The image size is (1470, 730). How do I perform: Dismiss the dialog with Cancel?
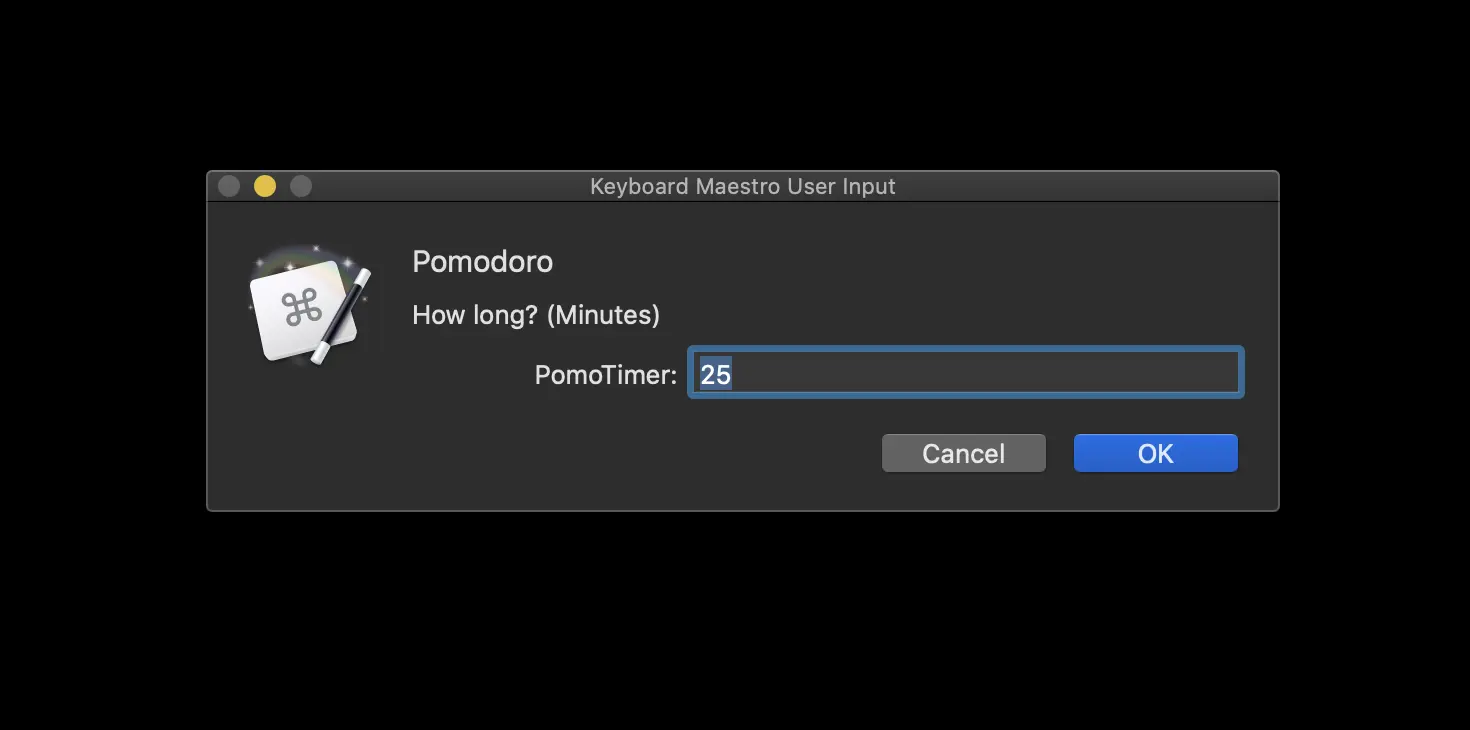click(963, 453)
